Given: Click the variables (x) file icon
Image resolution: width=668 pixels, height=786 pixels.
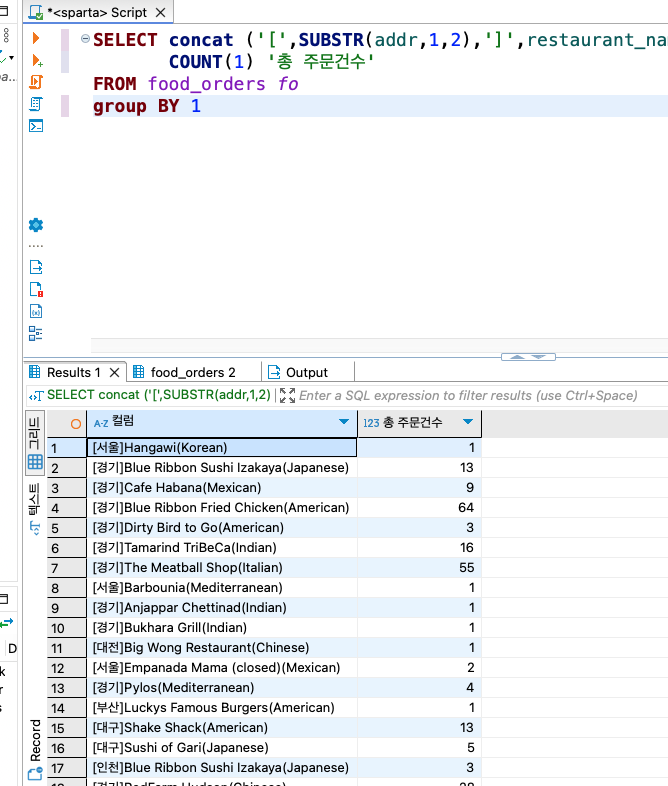Looking at the screenshot, I should 36,311.
